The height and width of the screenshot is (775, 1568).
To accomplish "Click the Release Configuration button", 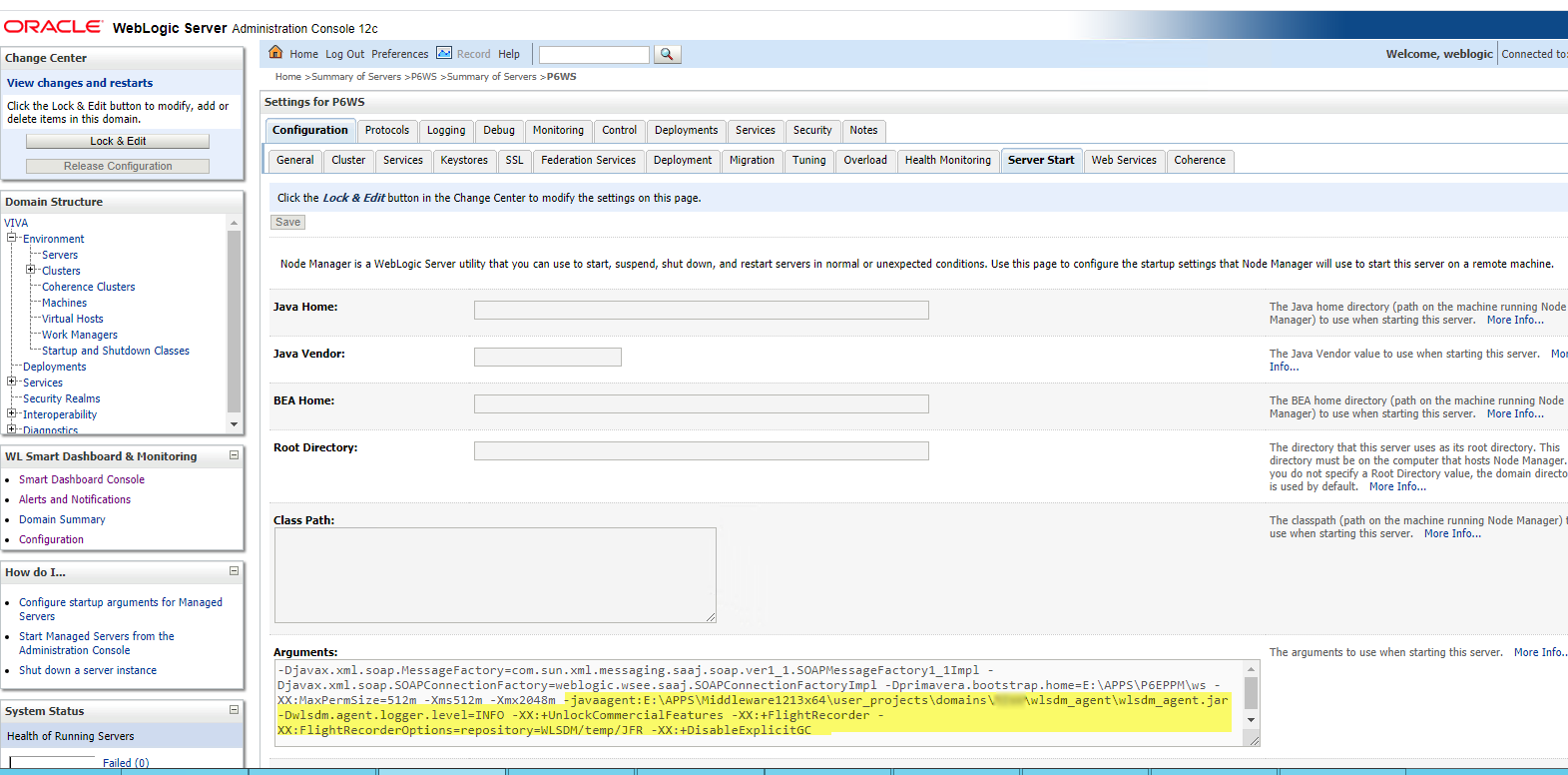I will click(x=118, y=166).
